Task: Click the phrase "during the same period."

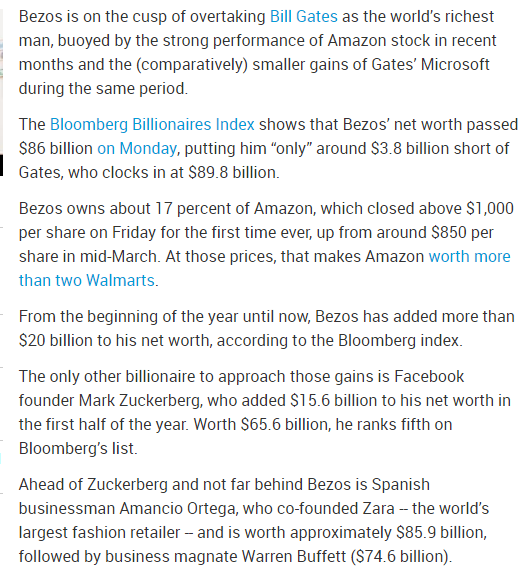Action: click(103, 89)
